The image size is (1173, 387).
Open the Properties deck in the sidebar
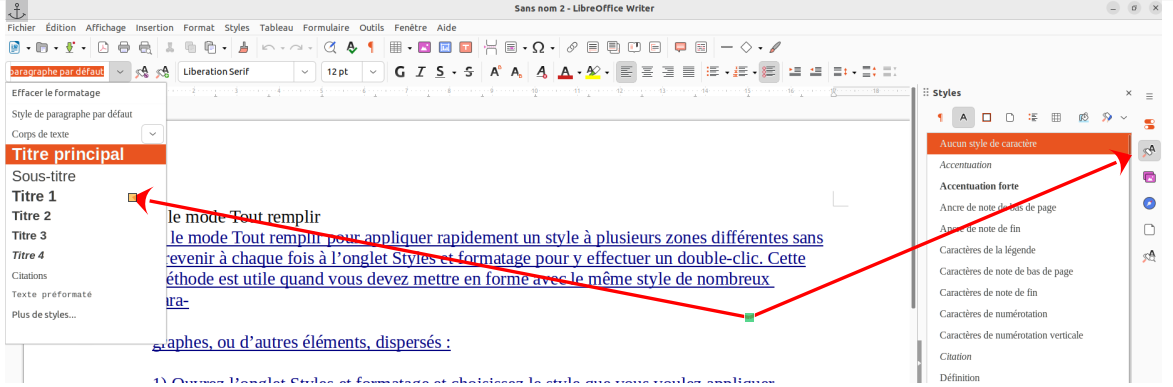[1150, 124]
